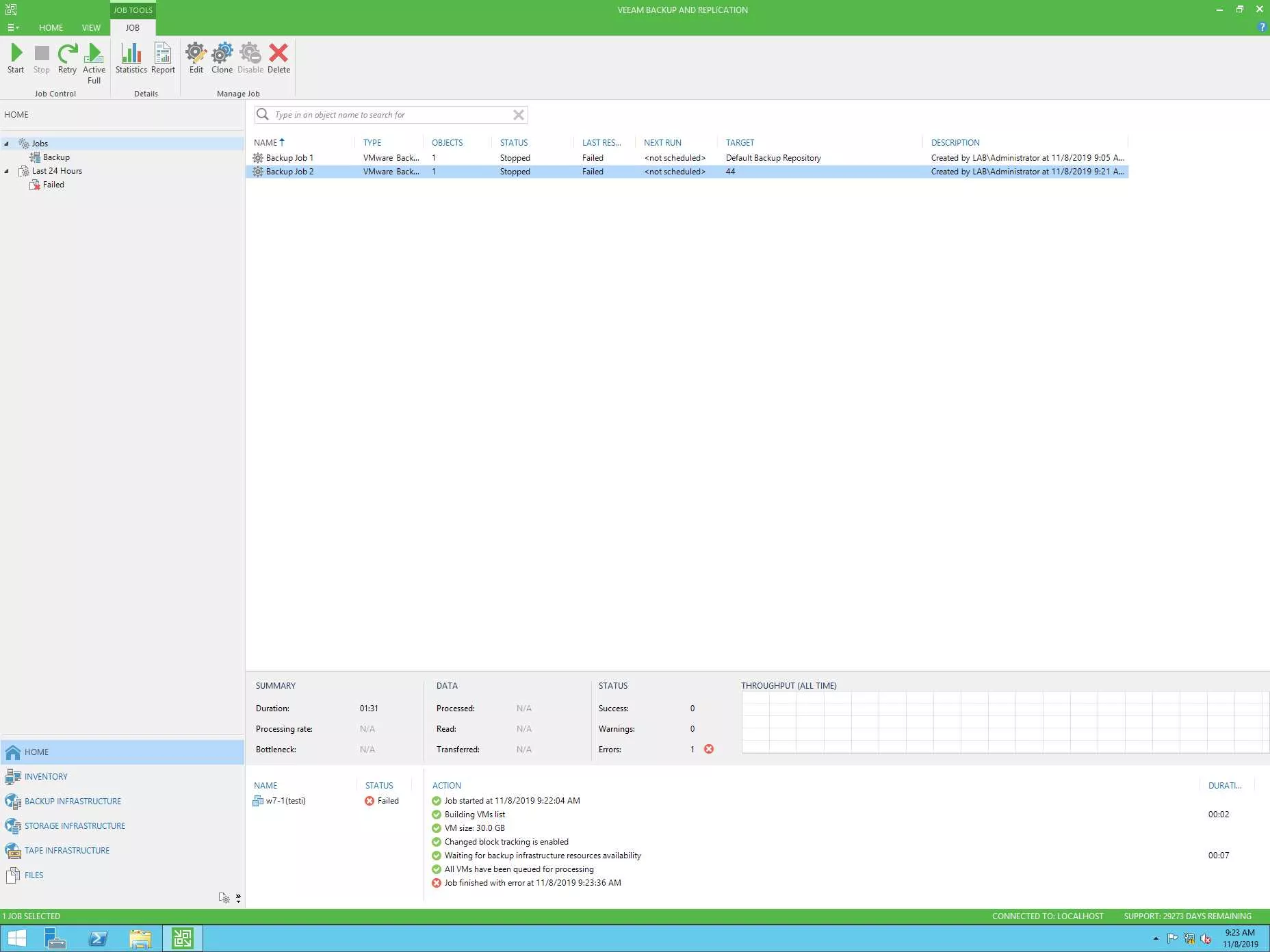Select the Backup Job 2 row

click(x=687, y=172)
